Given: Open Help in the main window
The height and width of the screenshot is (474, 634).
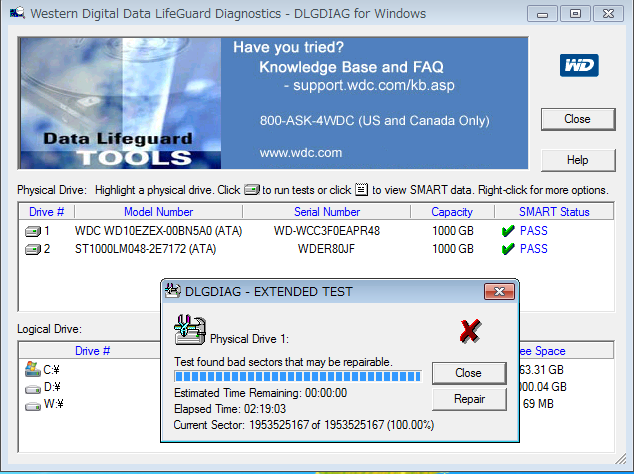Looking at the screenshot, I should (578, 160).
